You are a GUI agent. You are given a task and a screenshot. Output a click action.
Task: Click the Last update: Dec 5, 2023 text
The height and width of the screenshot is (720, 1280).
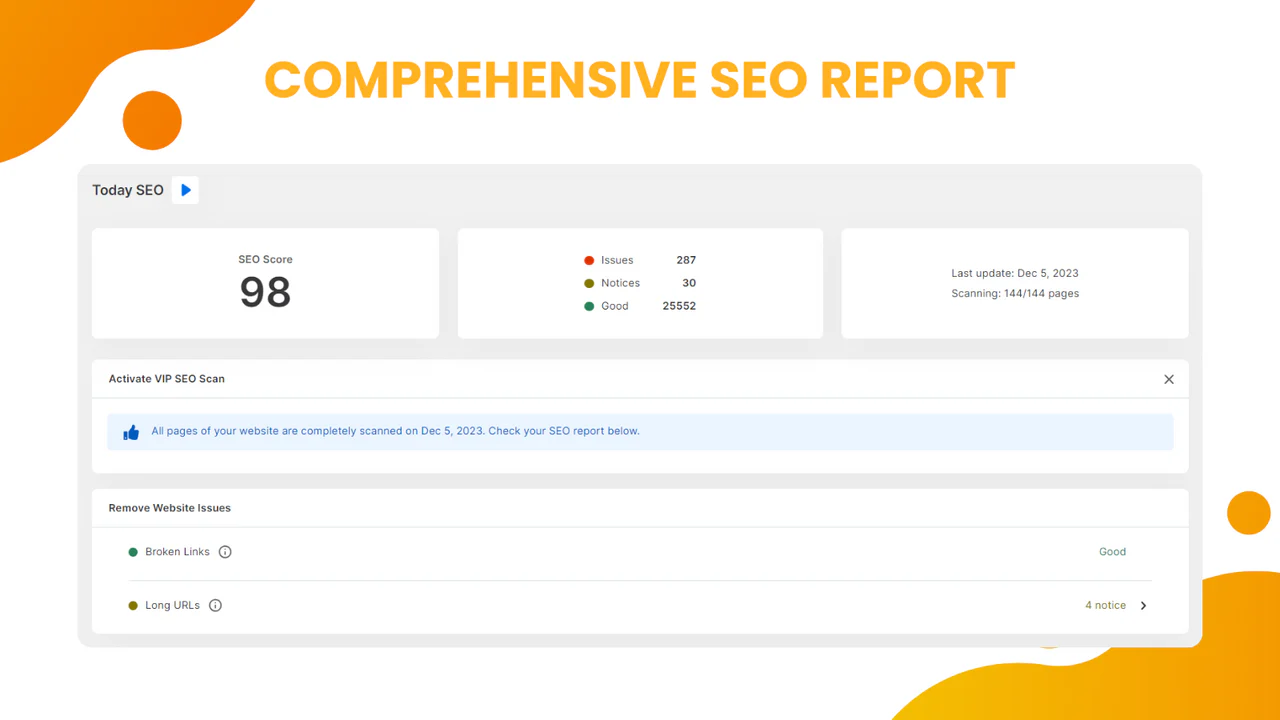(1015, 273)
